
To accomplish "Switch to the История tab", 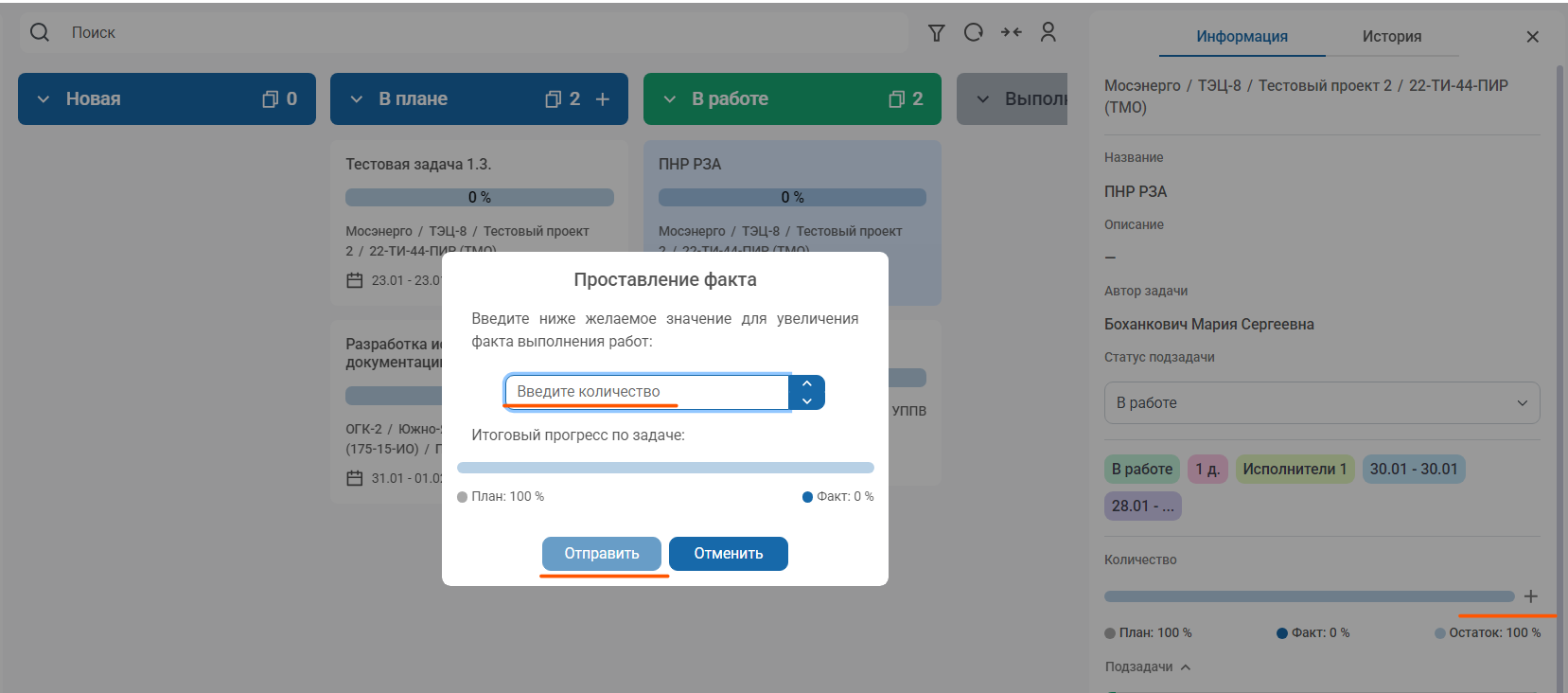I will (x=1391, y=37).
